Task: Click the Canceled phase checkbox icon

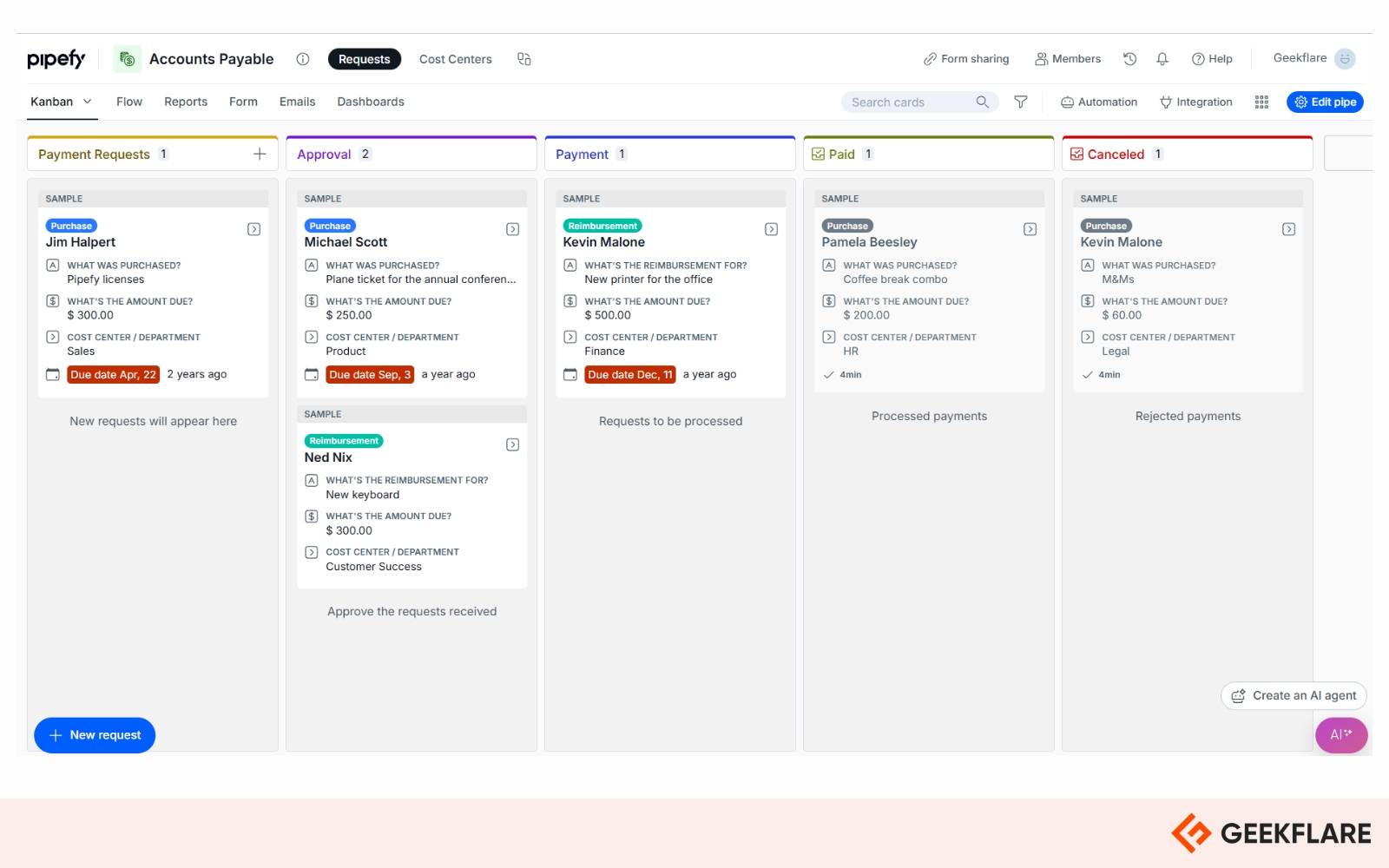Action: [x=1076, y=154]
